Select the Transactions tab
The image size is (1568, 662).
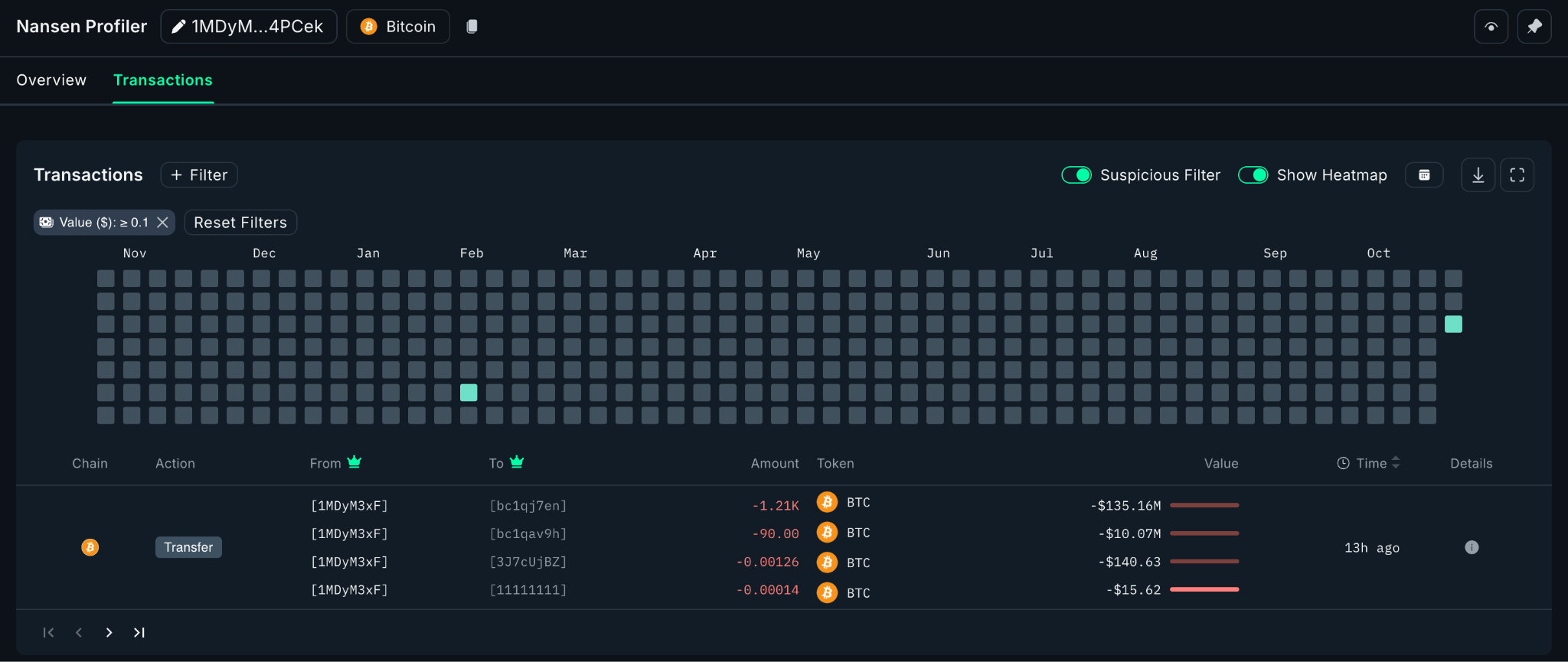(x=163, y=80)
